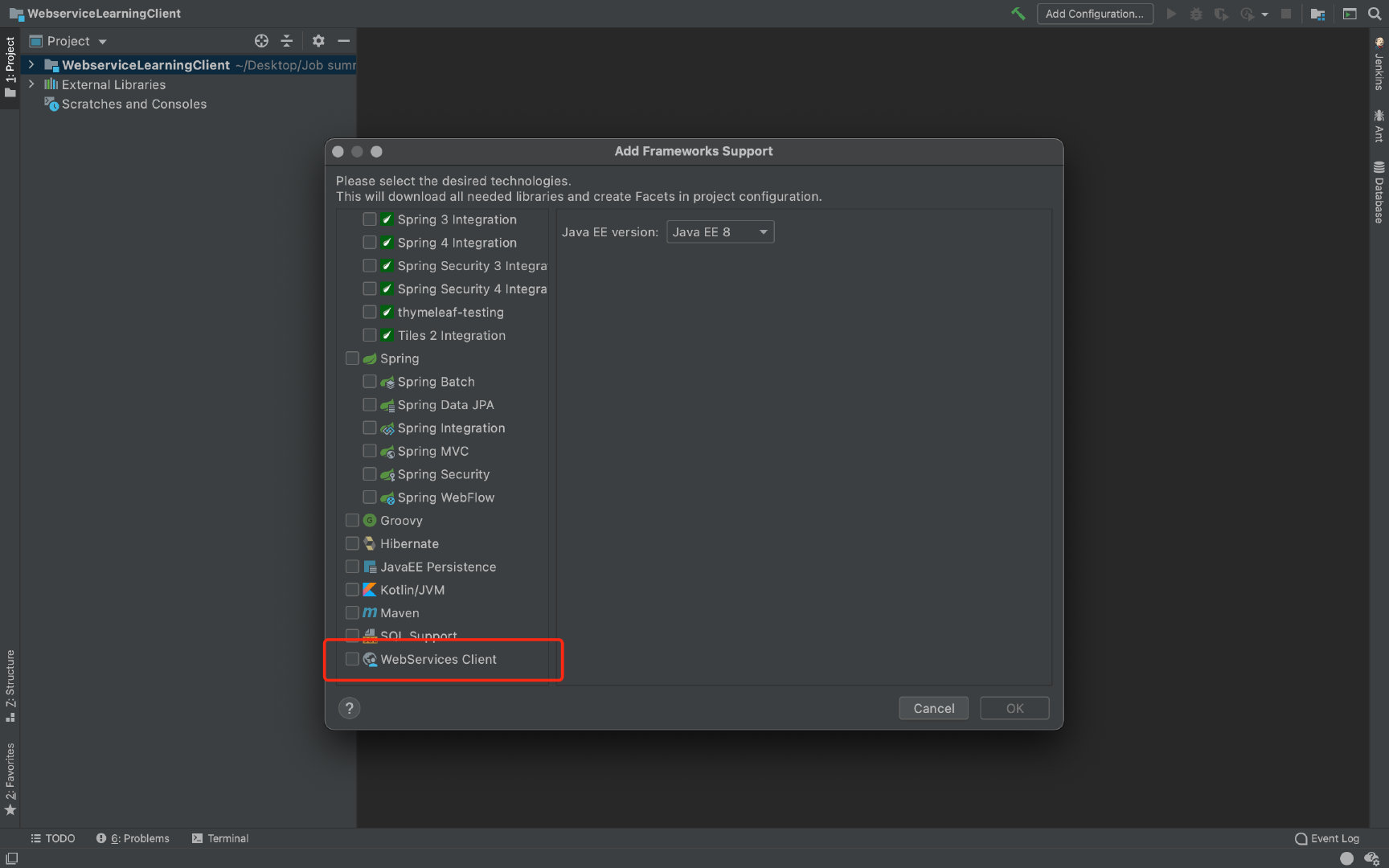Screen dimensions: 1389x868
Task: Click the Cancel button
Action: [x=933, y=708]
